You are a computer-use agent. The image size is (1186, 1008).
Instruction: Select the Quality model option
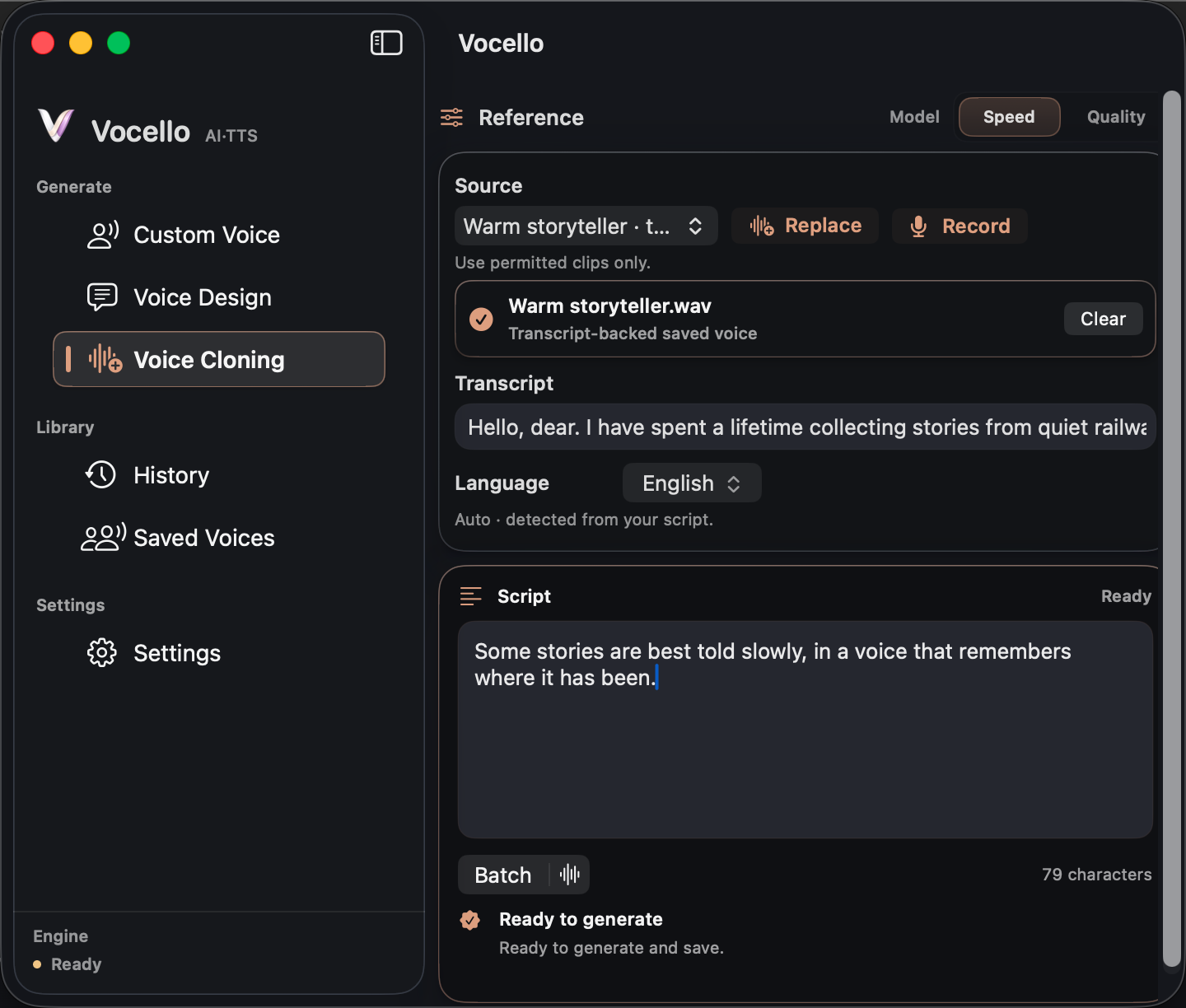(x=1116, y=117)
